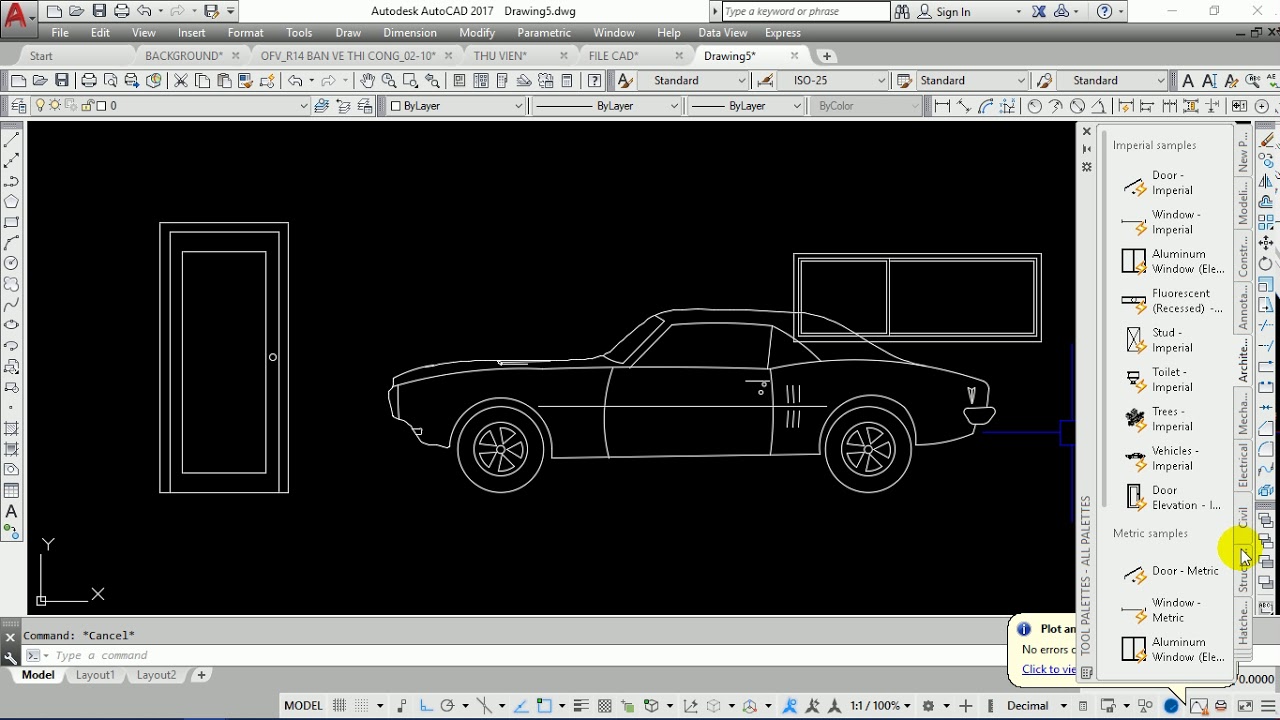Click the Arc Length dimension icon
The height and width of the screenshot is (720, 1280).
click(x=987, y=106)
